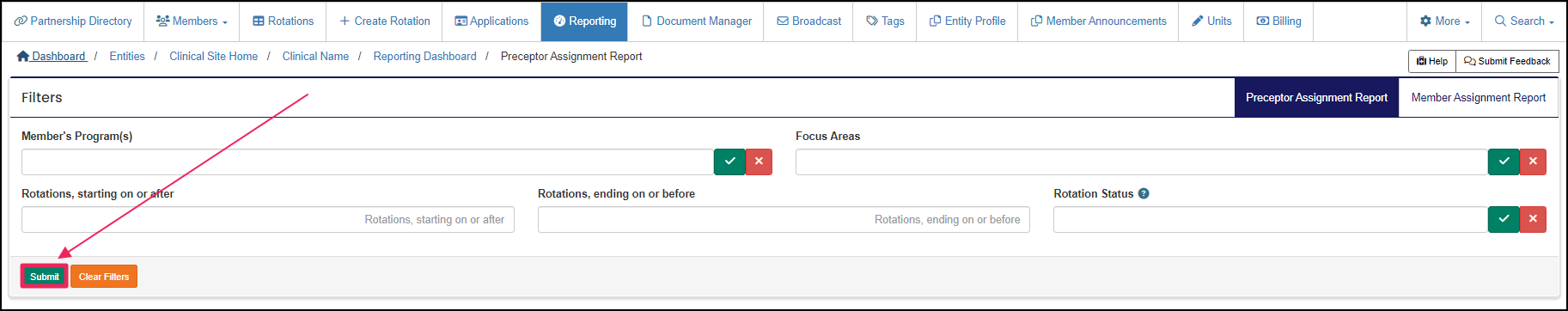Click Rotations starting on or after field
The height and width of the screenshot is (311, 1568).
[268, 220]
